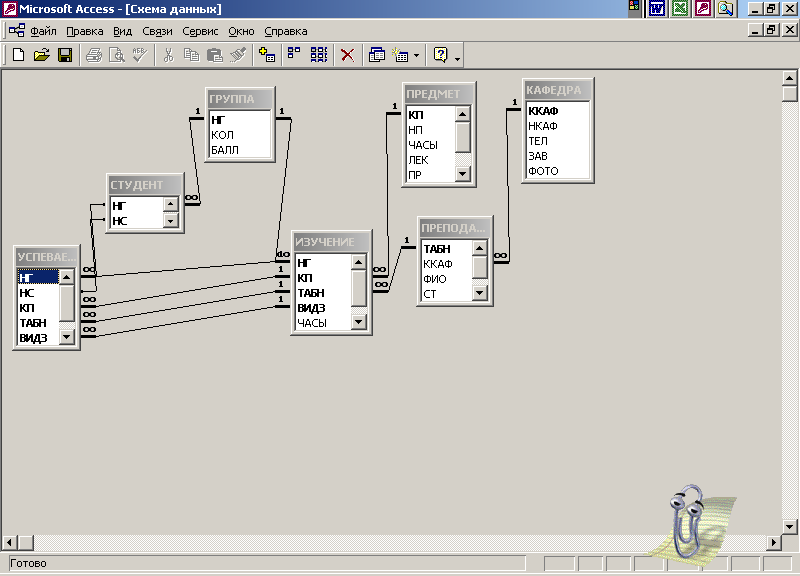Viewport: 800px width, 576px height.
Task: Click main window horizontal scrollbar left arrow
Action: click(x=10, y=542)
